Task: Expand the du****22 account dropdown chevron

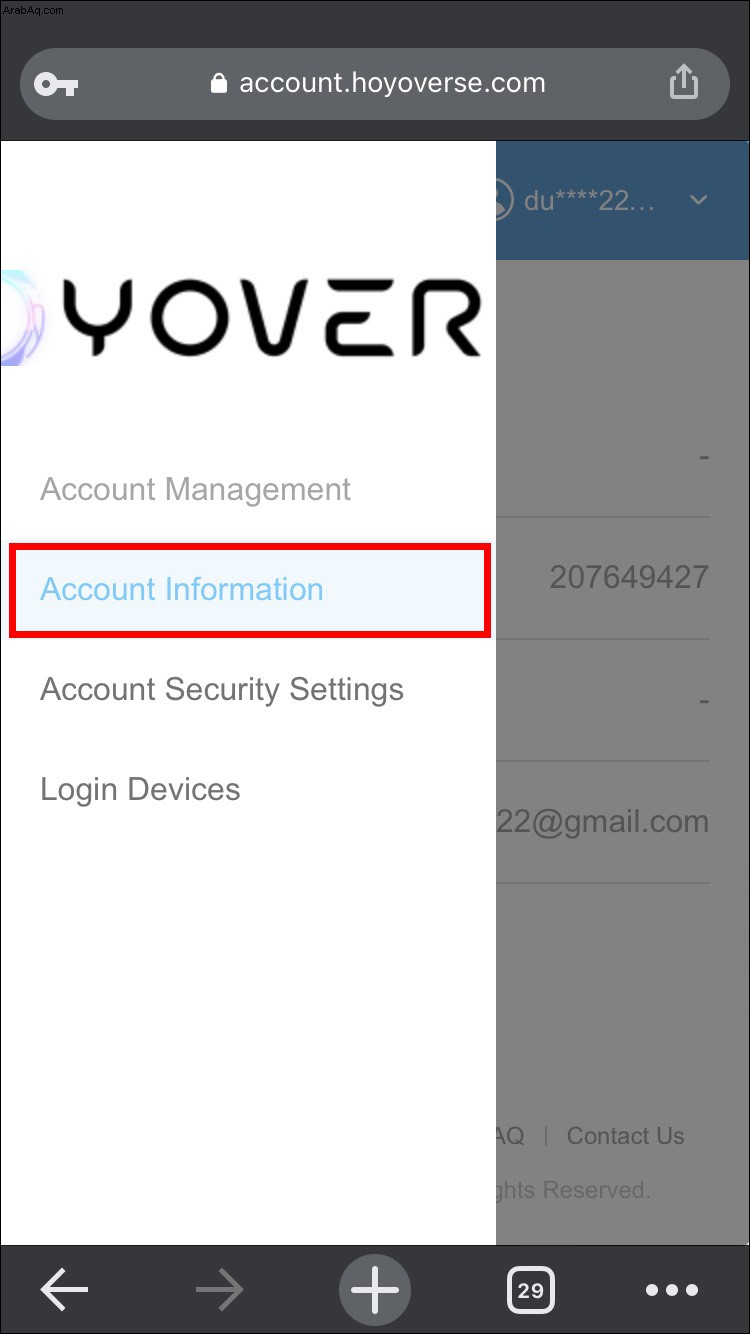Action: coord(699,200)
